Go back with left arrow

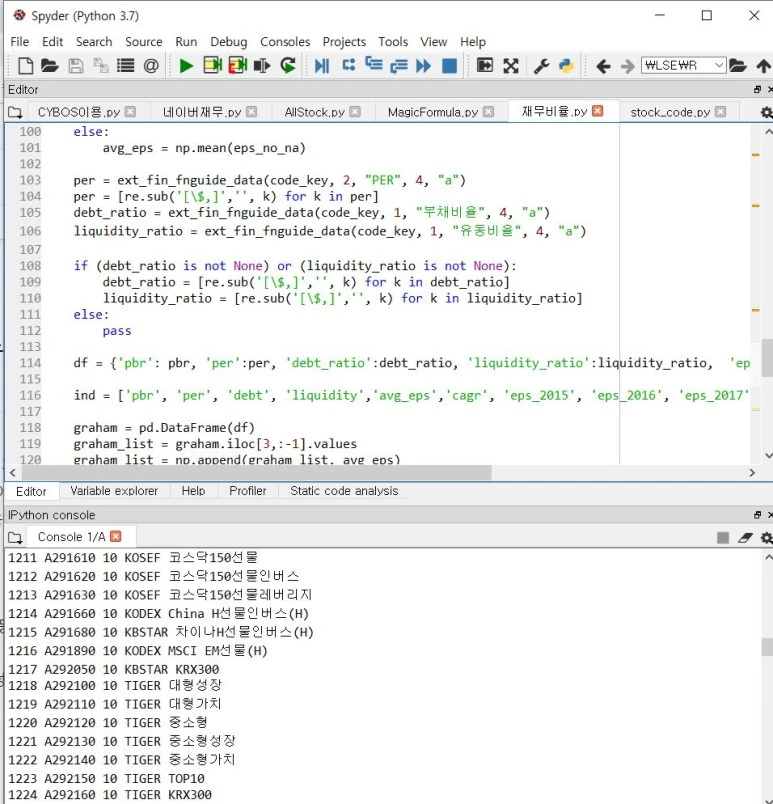(x=603, y=66)
